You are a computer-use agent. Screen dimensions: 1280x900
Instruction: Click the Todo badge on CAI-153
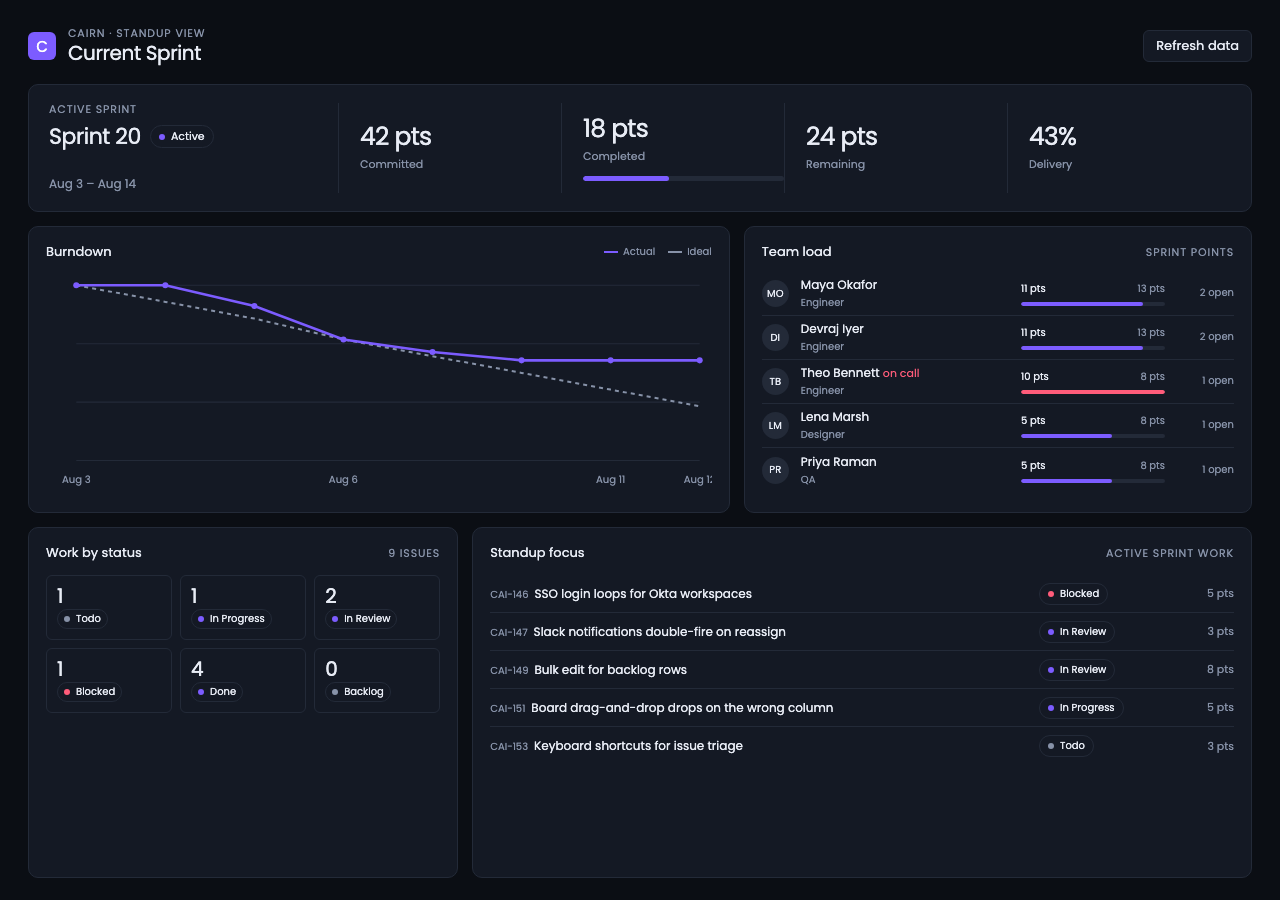[x=1066, y=746]
